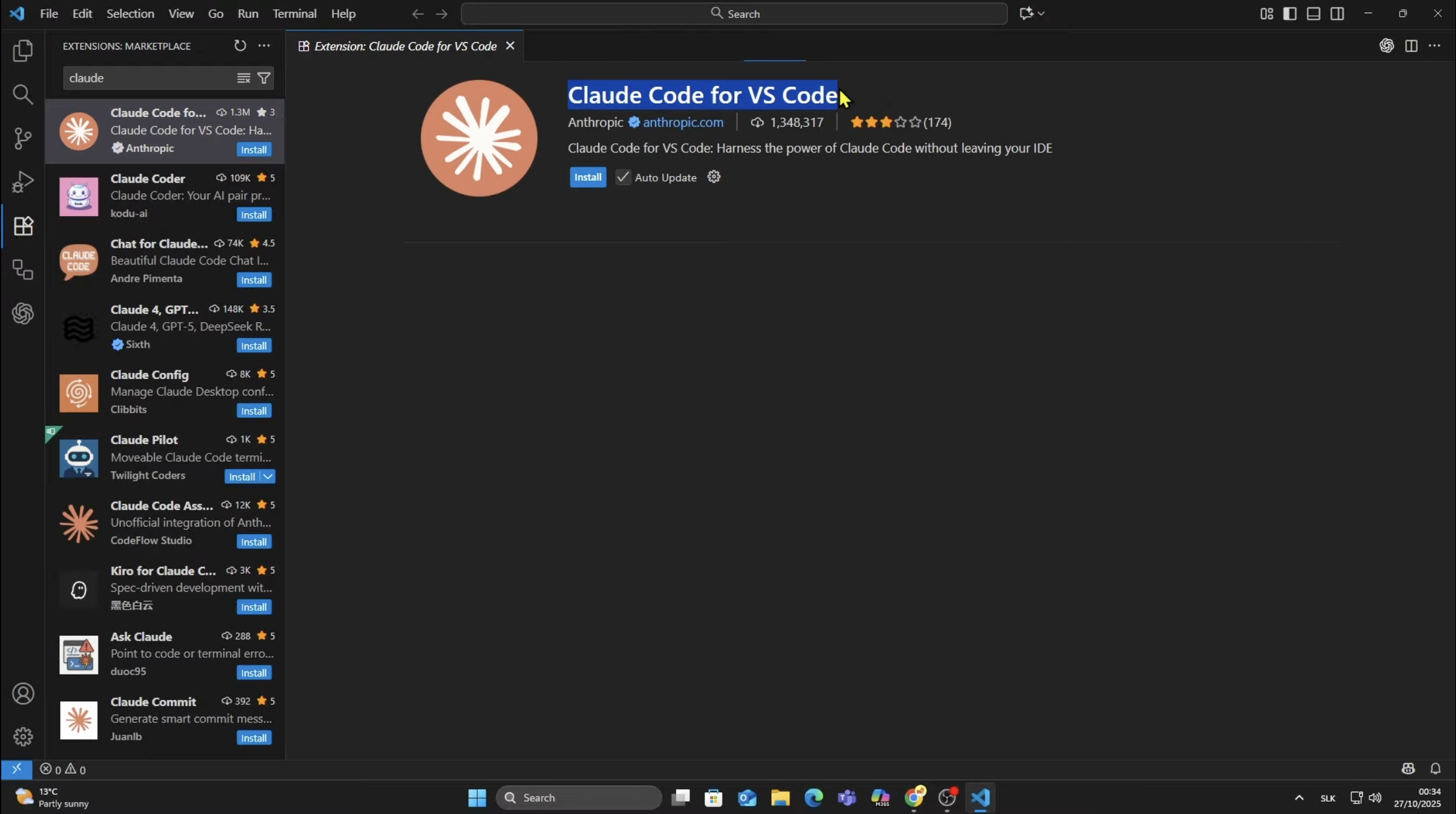Open the Explorer view in the activity bar
This screenshot has width=1456, height=814.
23,51
